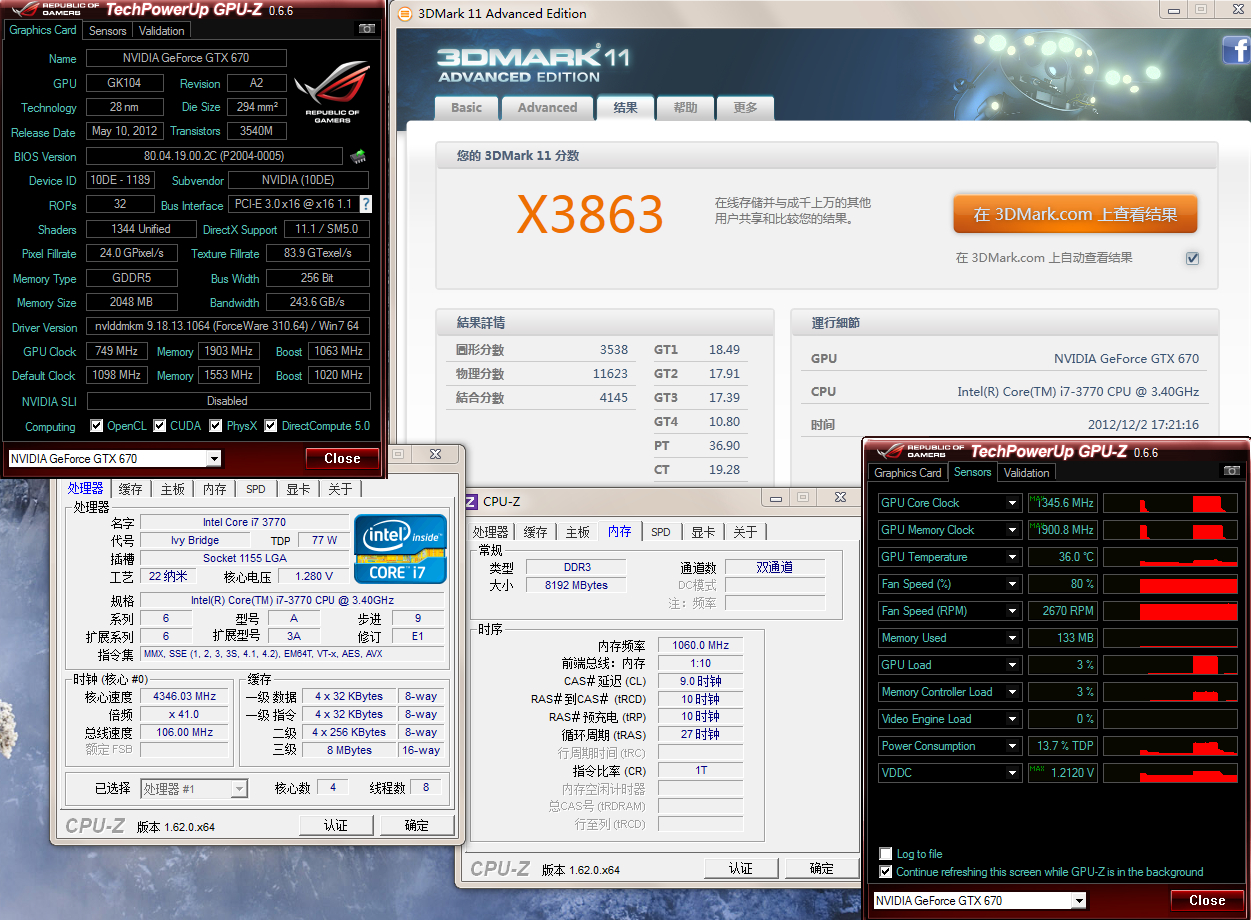
Task: Expand the Power Consumption sensor dropdown
Action: tap(1013, 746)
